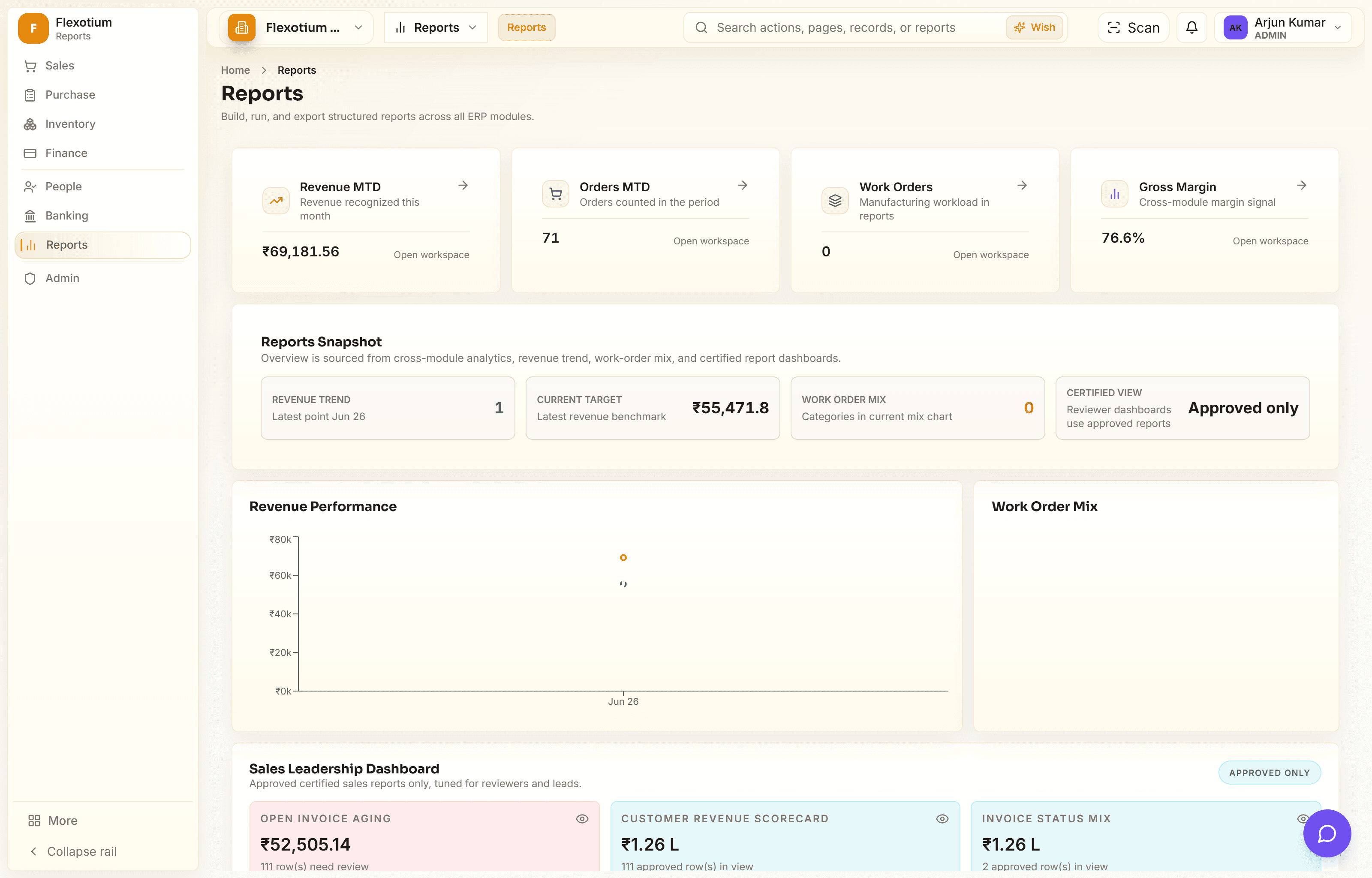Click the Revenue Performance chart title
The width and height of the screenshot is (1372, 878).
(x=322, y=506)
